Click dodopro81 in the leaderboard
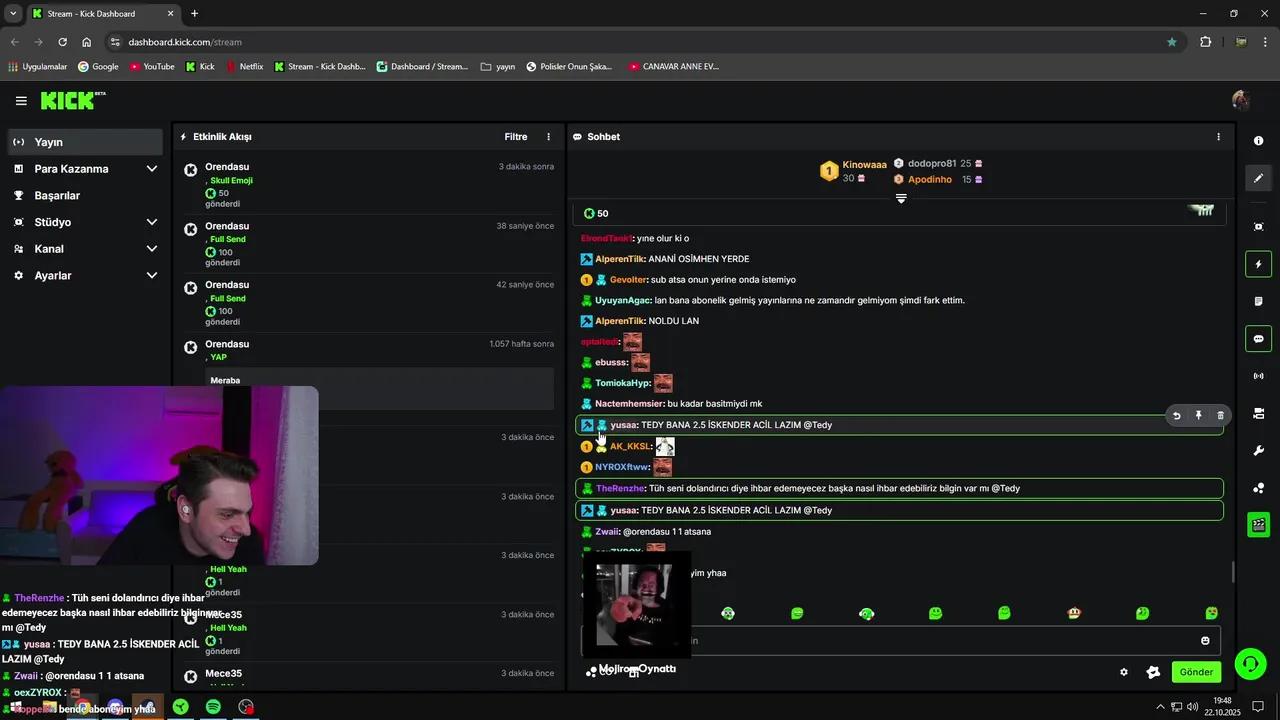Image resolution: width=1280 pixels, height=720 pixels. point(932,163)
